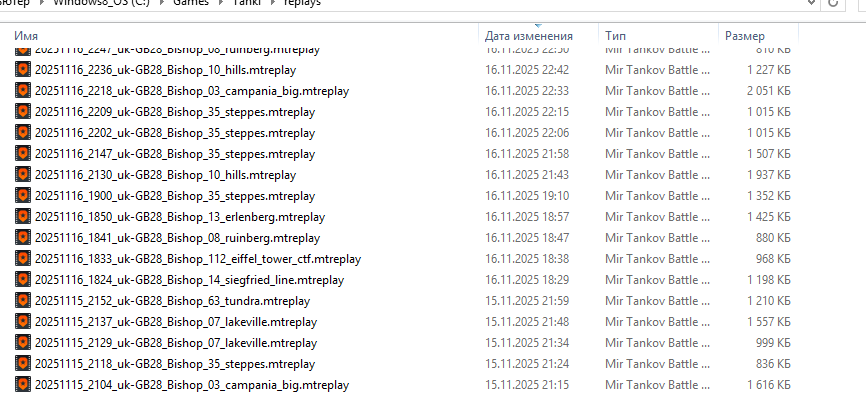Sort files by the Размер column header

click(745, 36)
